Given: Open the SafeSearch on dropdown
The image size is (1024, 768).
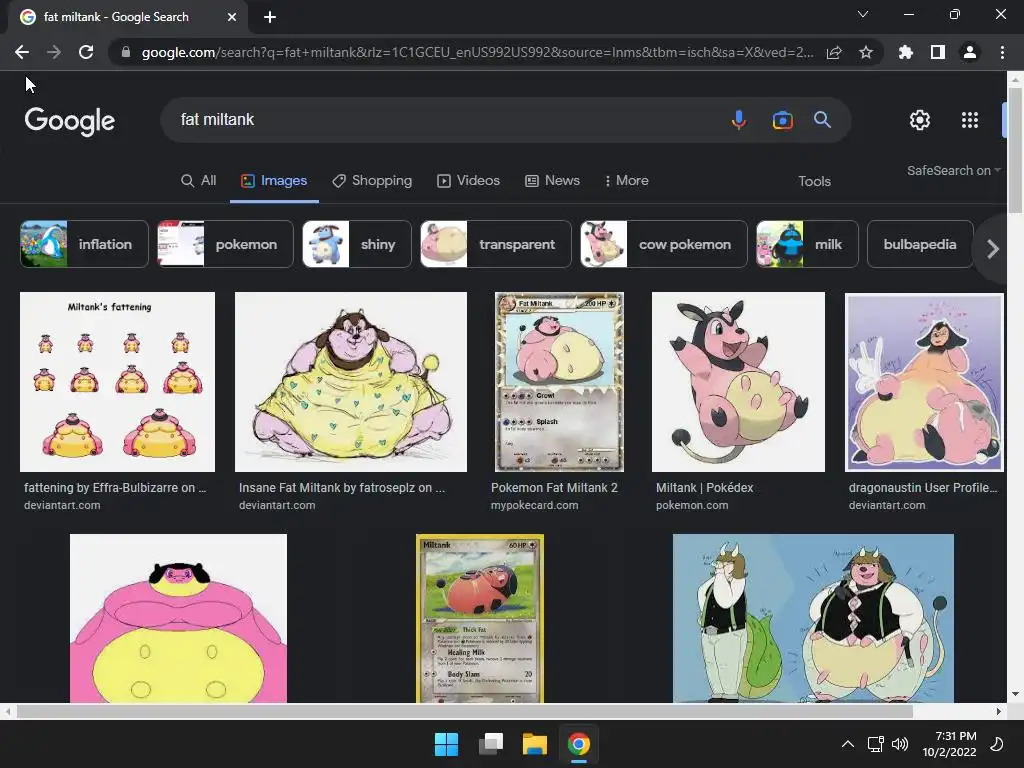Looking at the screenshot, I should click(953, 170).
